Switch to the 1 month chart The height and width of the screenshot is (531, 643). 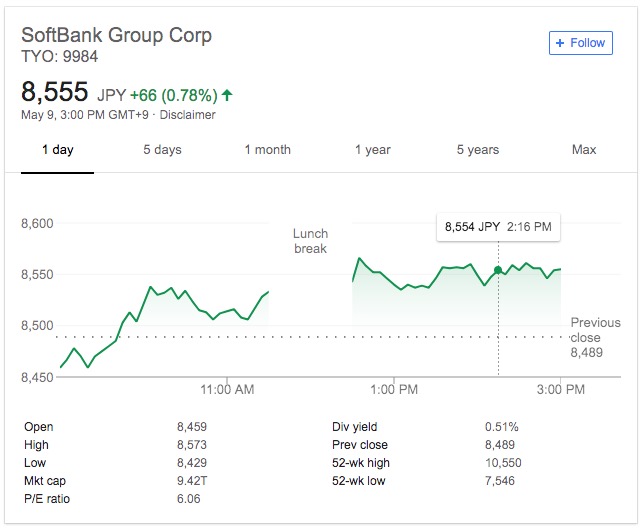pyautogui.click(x=267, y=150)
